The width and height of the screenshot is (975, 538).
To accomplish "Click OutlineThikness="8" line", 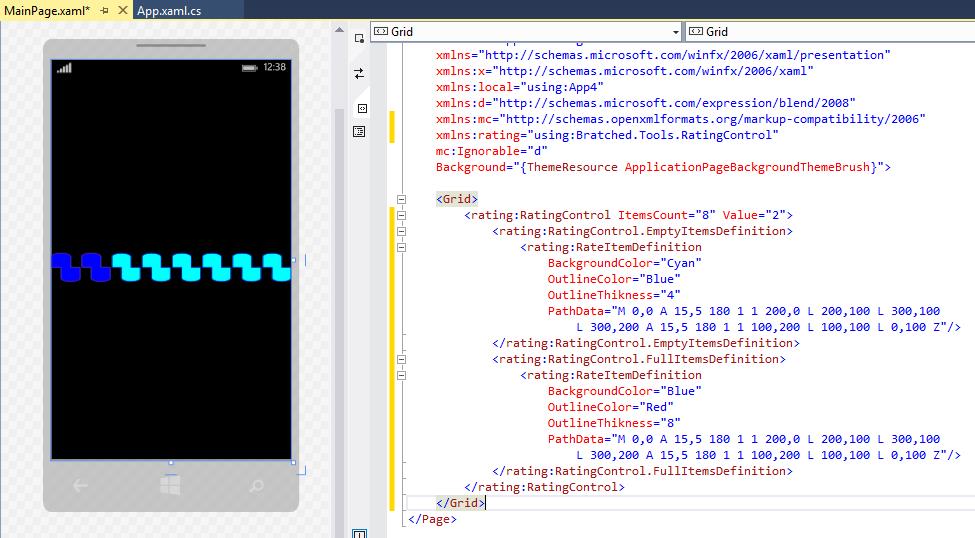I will pyautogui.click(x=614, y=424).
